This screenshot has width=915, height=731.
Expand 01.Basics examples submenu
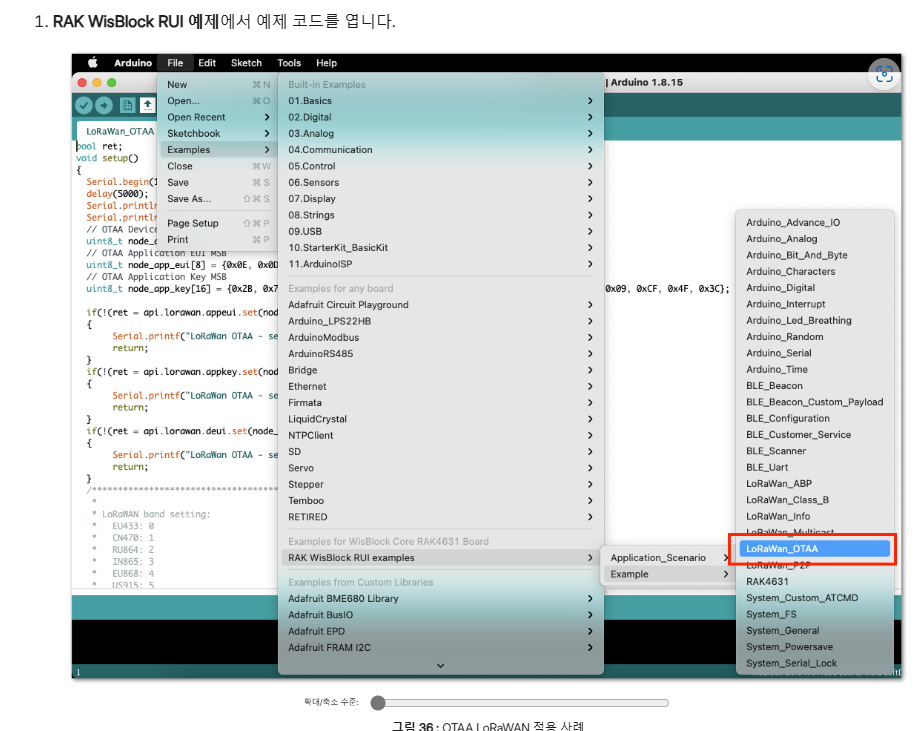(x=441, y=101)
